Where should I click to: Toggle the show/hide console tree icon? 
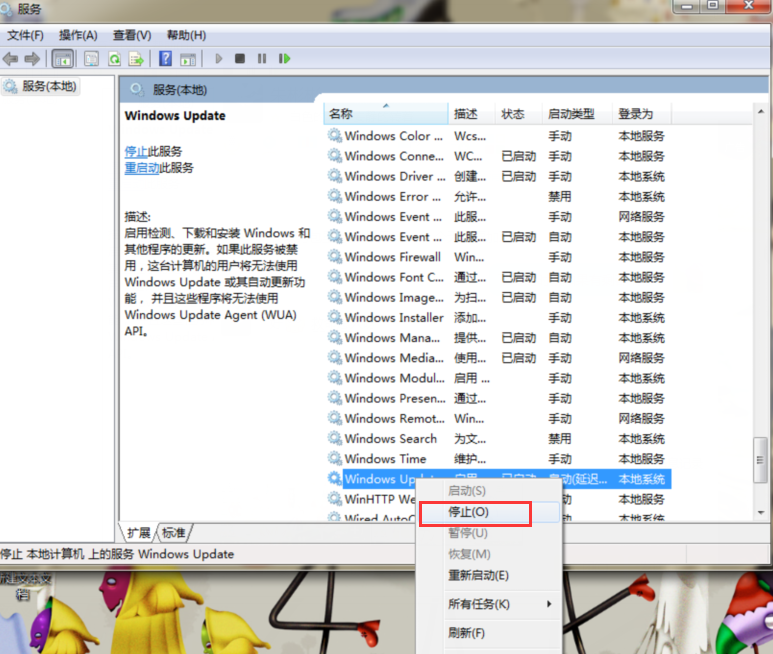(63, 59)
